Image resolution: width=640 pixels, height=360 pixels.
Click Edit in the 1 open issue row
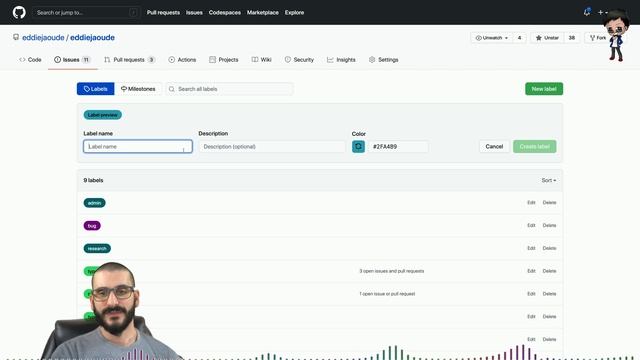(531, 294)
